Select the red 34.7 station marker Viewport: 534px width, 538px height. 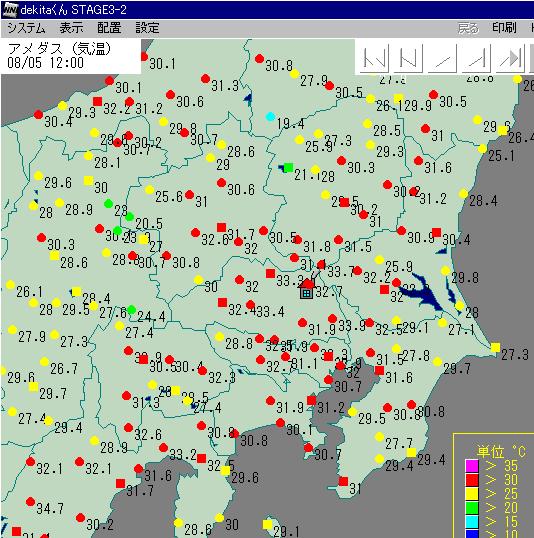[30, 502]
